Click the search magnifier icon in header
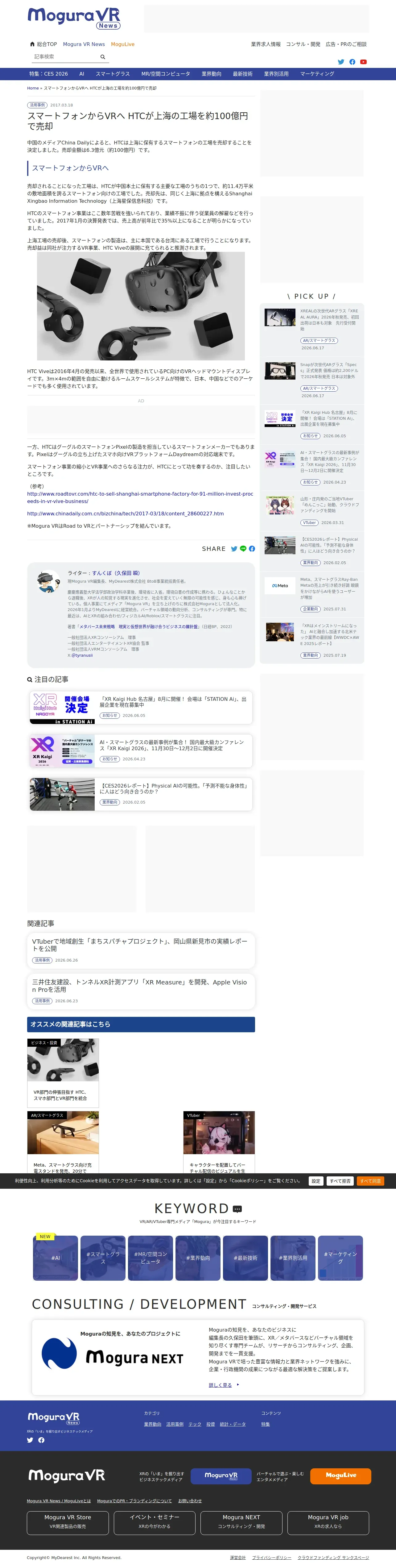396x1568 pixels. [103, 56]
